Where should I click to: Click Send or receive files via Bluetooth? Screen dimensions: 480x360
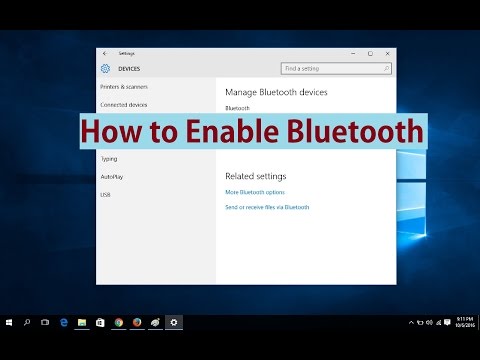pyautogui.click(x=267, y=207)
